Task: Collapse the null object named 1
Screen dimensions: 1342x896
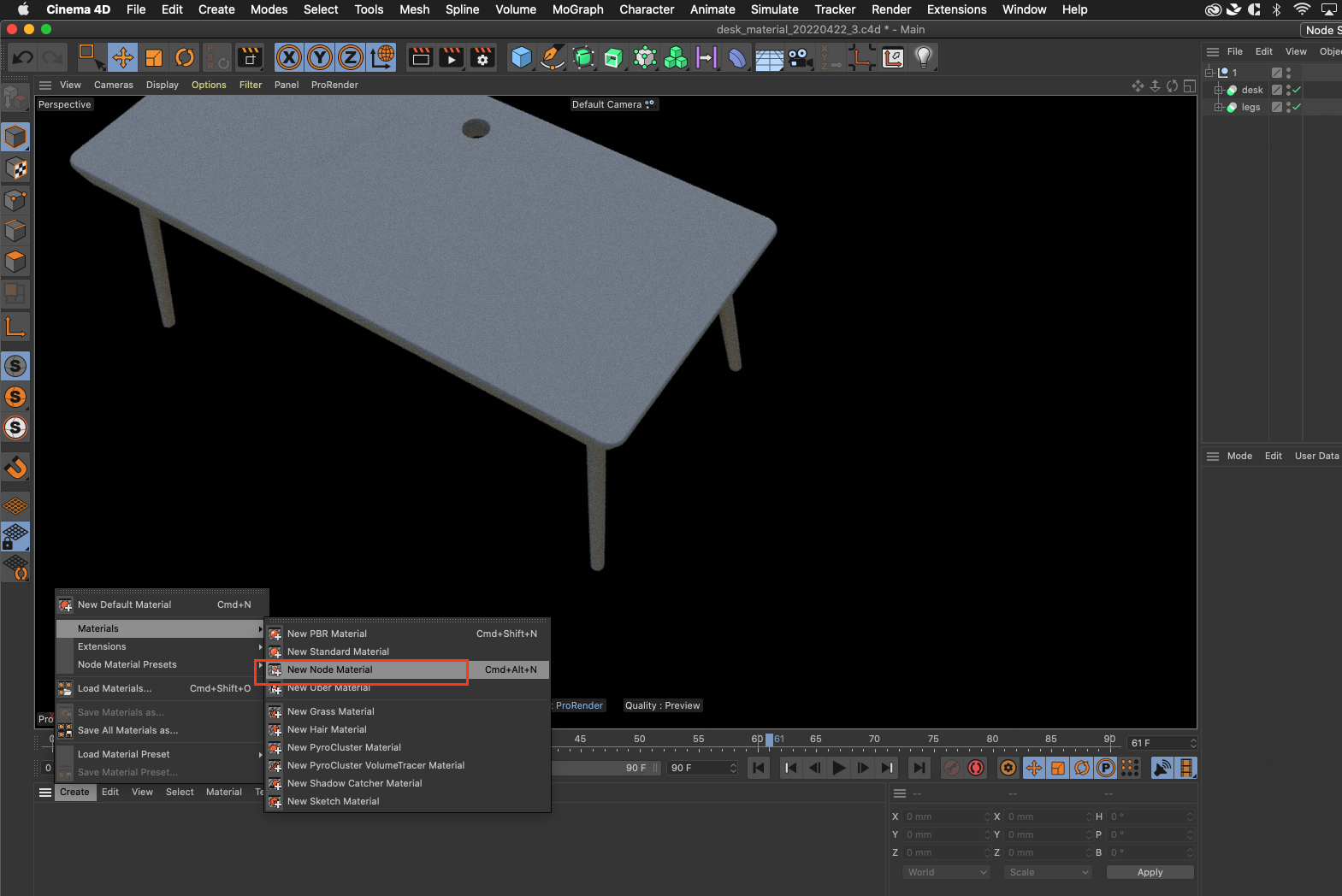Action: (x=1209, y=73)
